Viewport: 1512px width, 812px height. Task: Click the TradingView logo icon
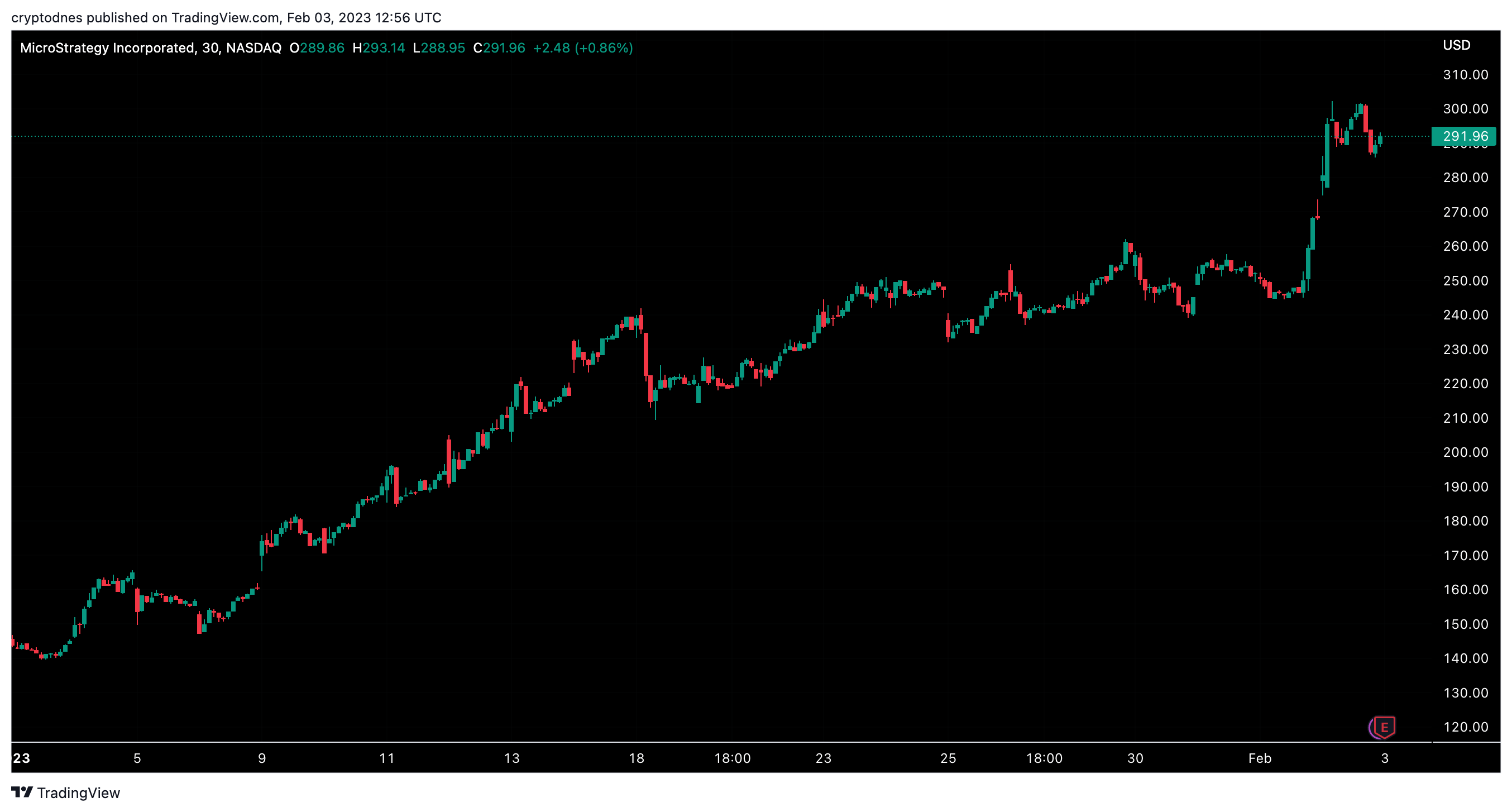22,792
